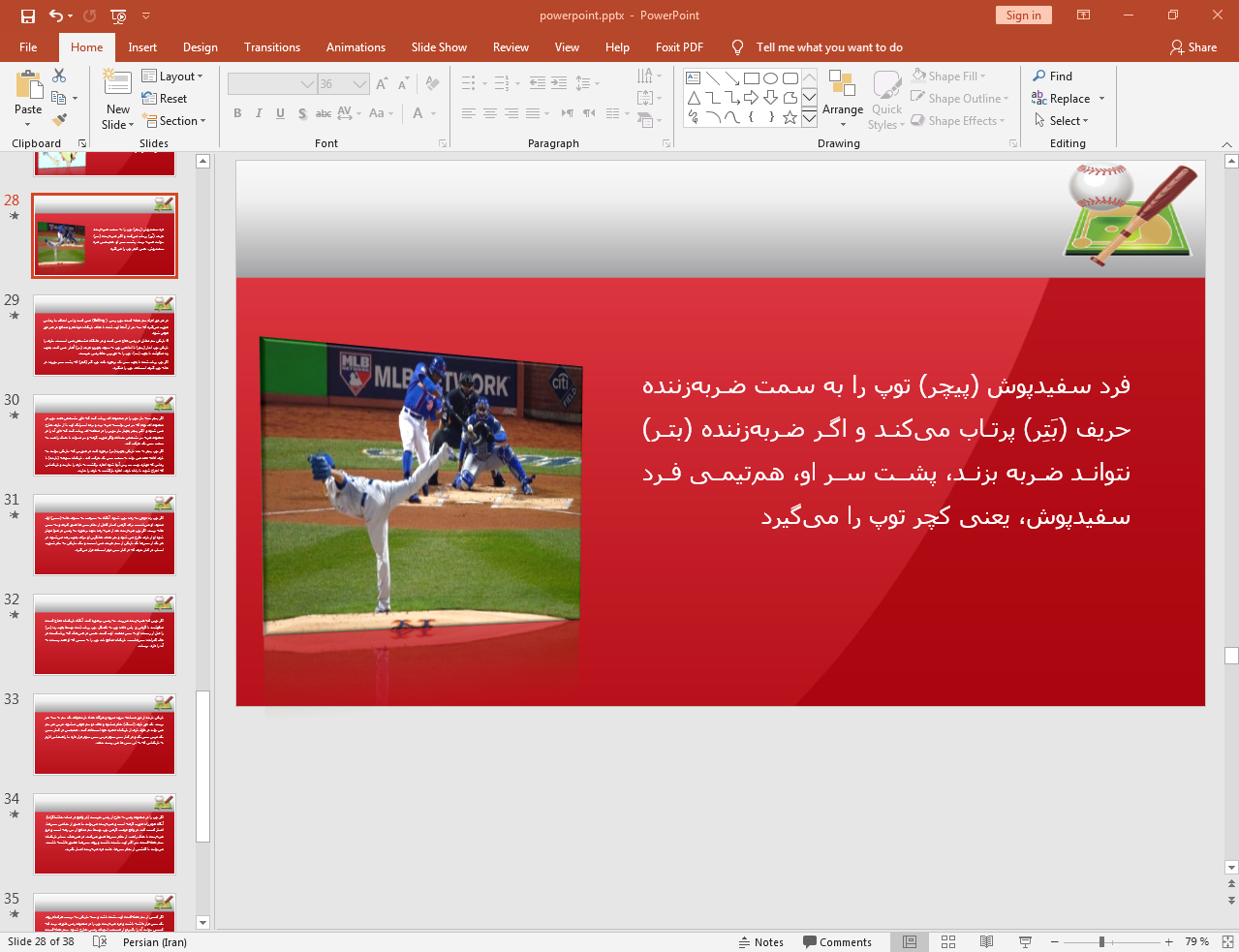The image size is (1239, 952).
Task: Cut selection with scissors icon
Action: (59, 76)
